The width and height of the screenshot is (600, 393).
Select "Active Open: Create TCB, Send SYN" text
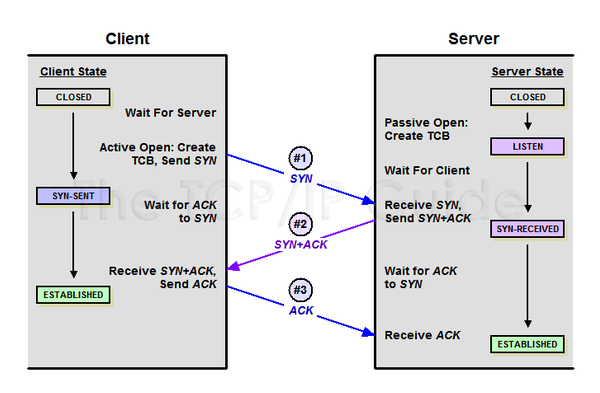tap(158, 154)
